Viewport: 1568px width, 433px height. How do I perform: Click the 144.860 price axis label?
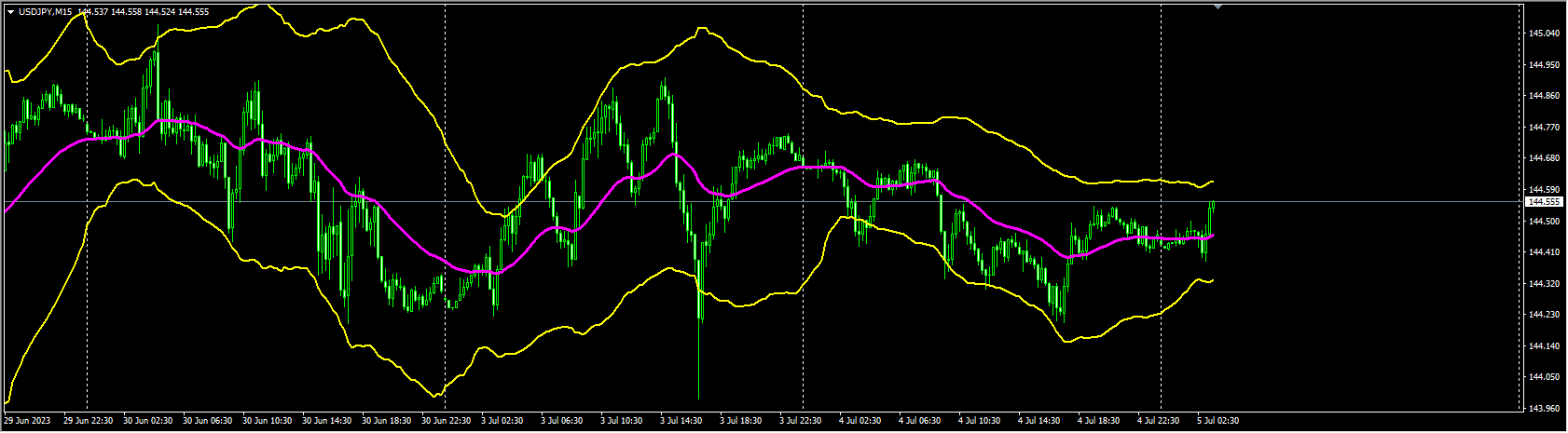pyautogui.click(x=1545, y=96)
